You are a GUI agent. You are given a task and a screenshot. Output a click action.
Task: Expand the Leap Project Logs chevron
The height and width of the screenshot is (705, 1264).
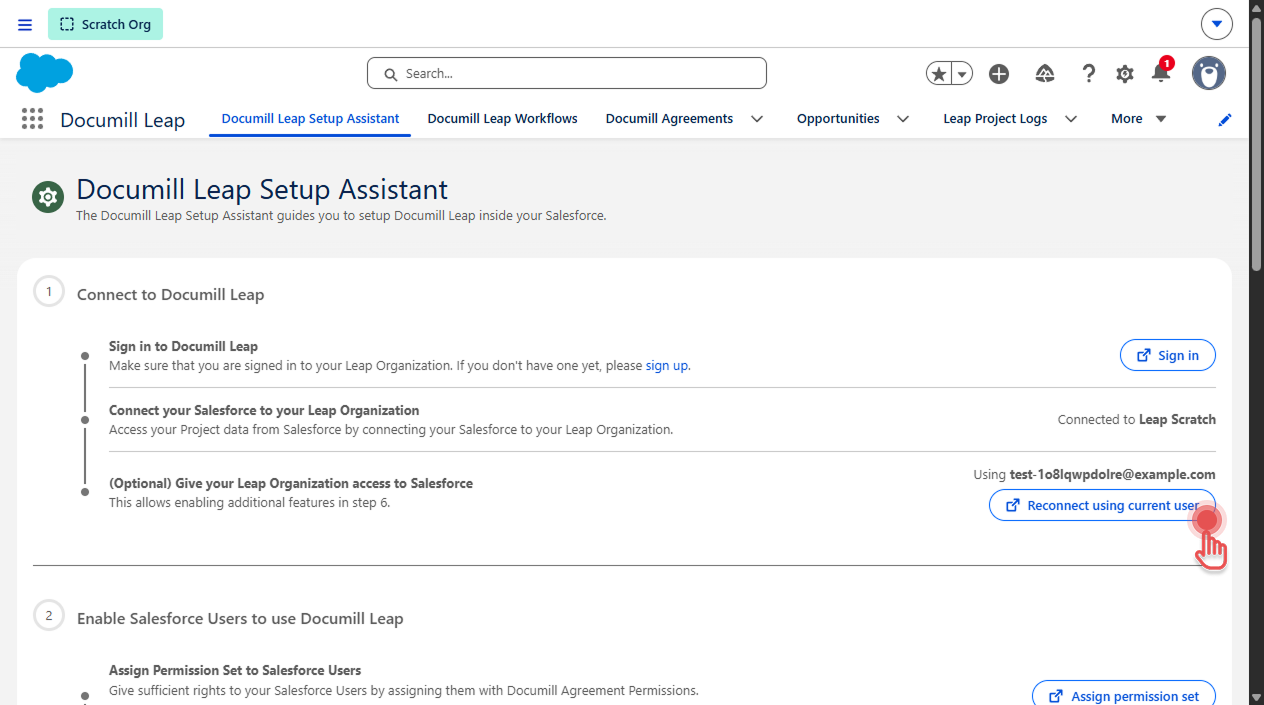click(1071, 119)
